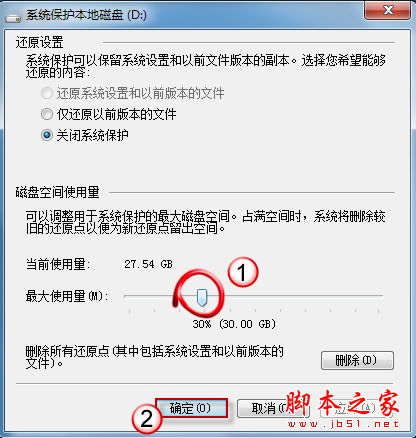Select the greyed 还原系统设置和以前版本的文件 radio button

[x=47, y=93]
